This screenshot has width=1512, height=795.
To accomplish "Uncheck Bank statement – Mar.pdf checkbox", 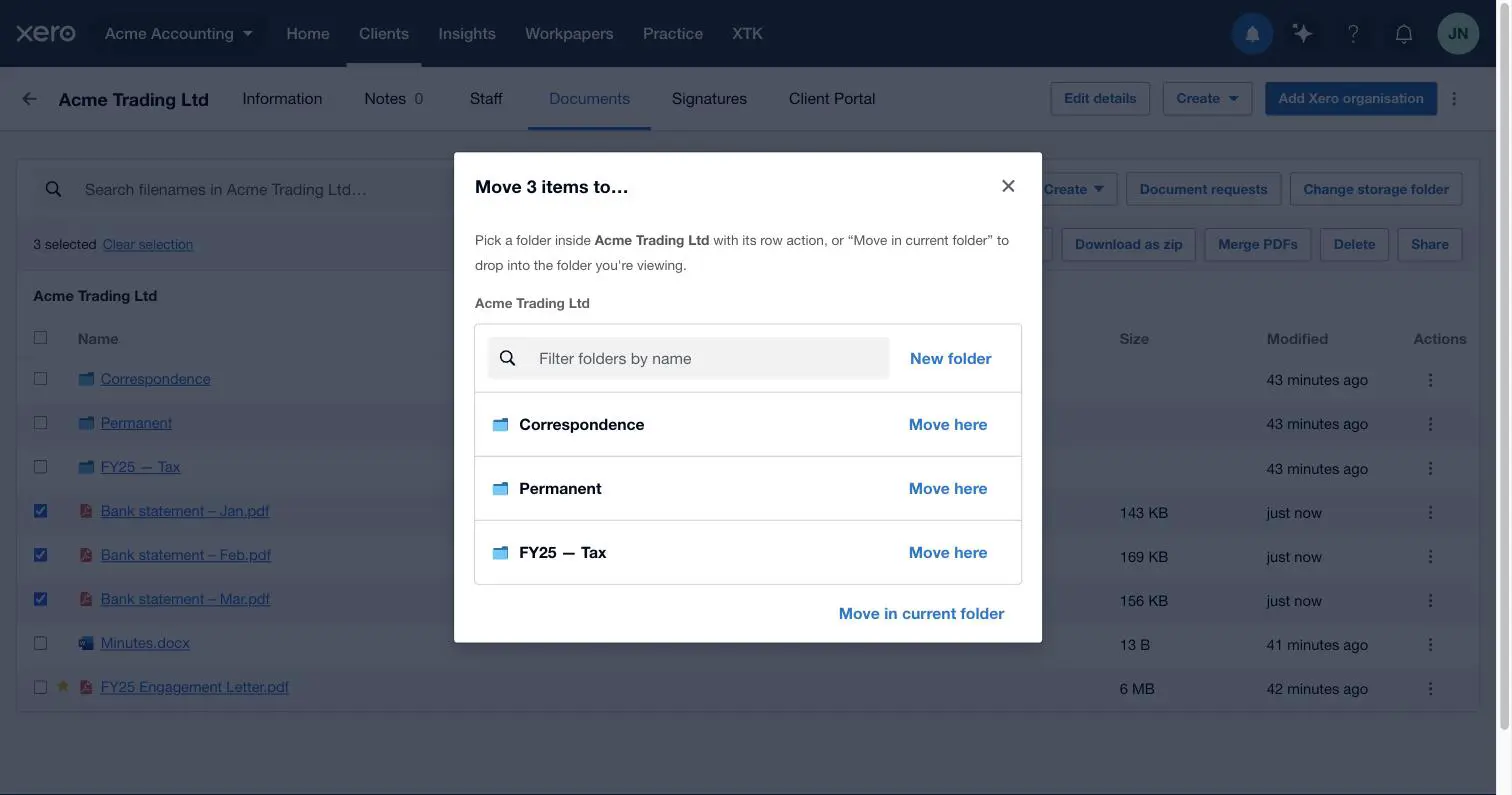I will point(40,599).
